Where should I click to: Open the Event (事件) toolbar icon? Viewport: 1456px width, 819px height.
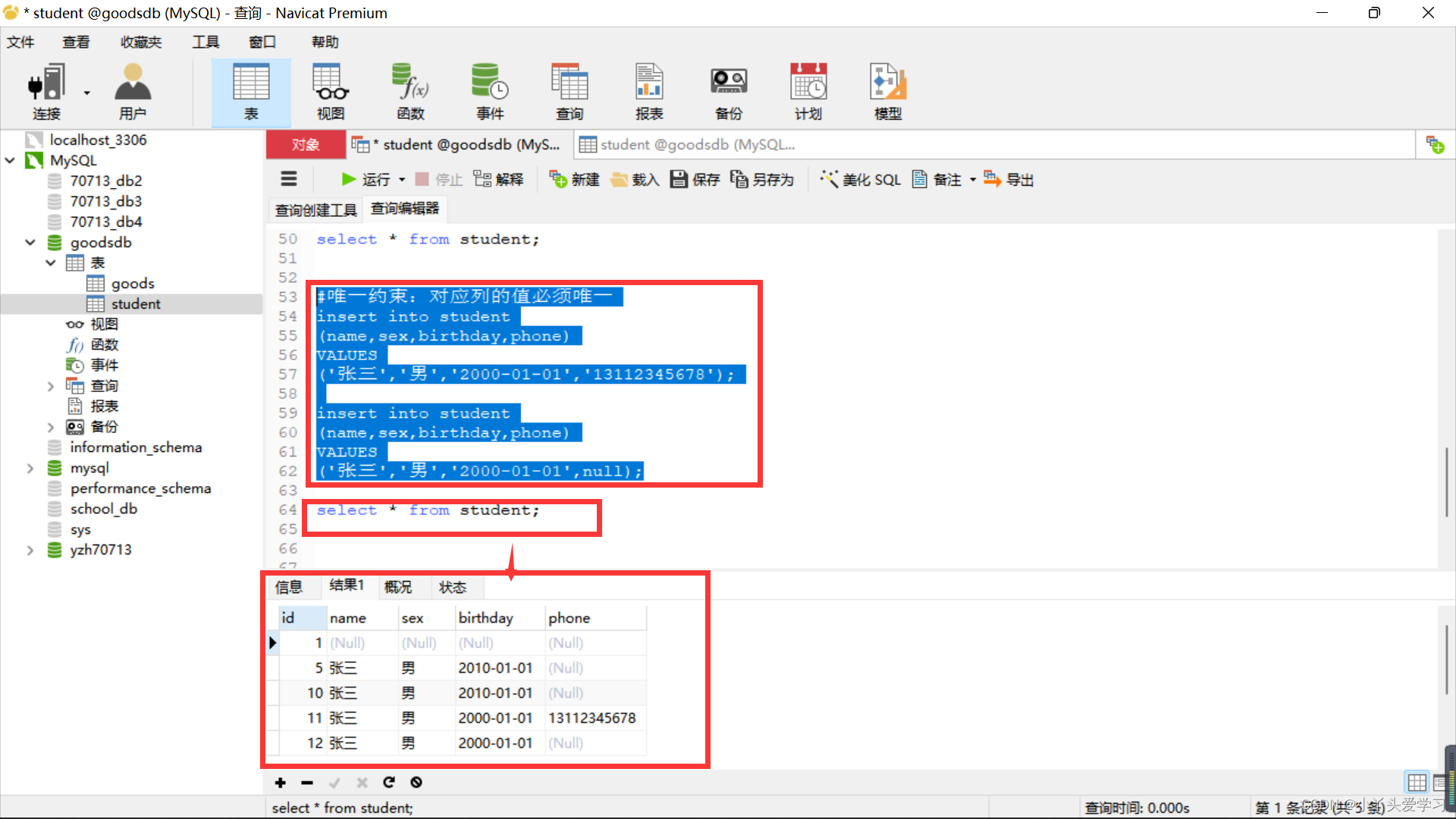point(490,93)
